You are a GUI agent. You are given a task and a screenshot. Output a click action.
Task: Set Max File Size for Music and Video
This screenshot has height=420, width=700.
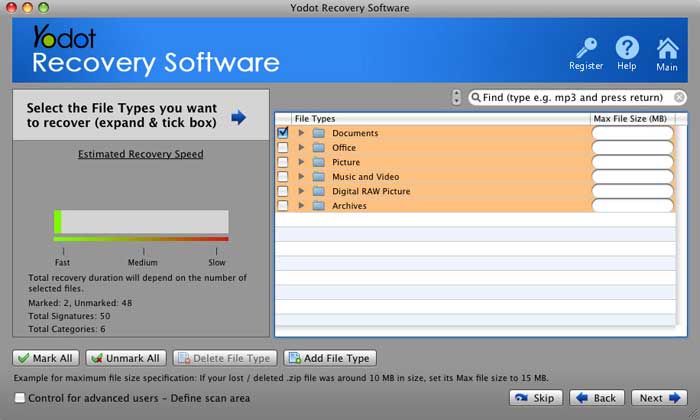[x=633, y=176]
